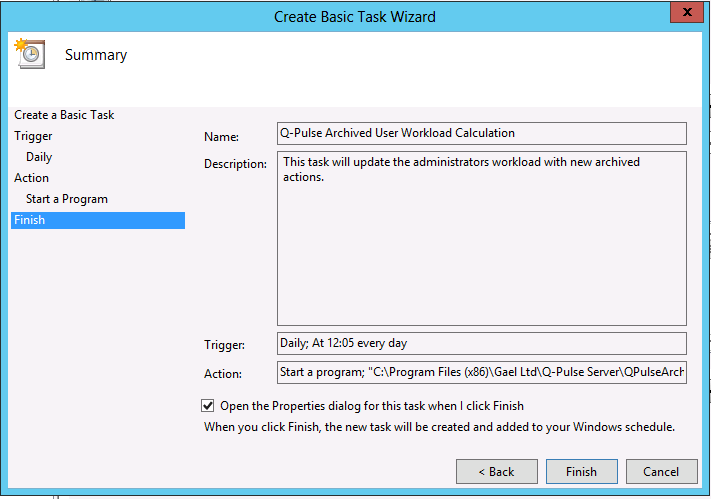Cancel the wizard

pos(661,472)
